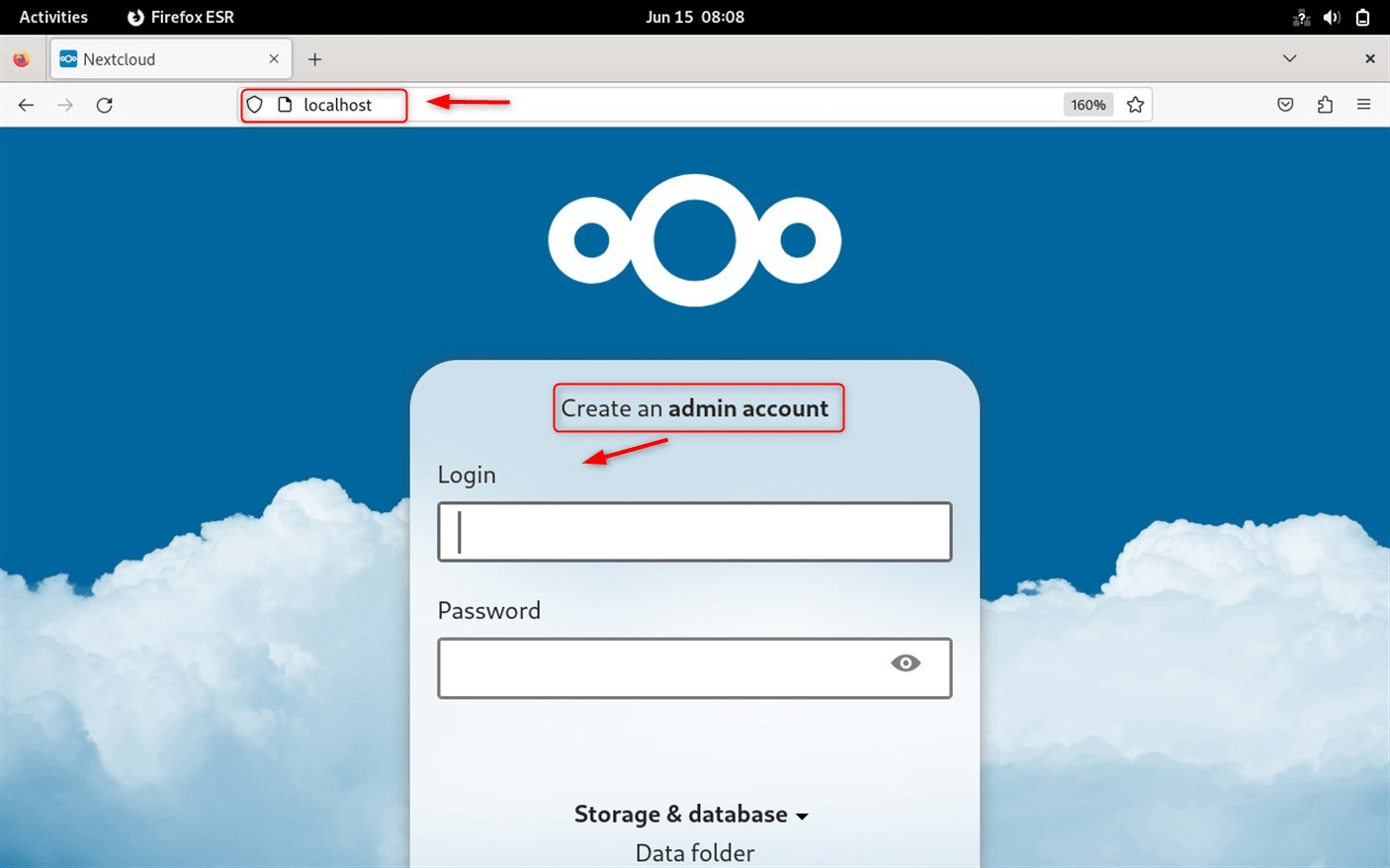Open the Firefox hamburger menu

click(x=1364, y=105)
